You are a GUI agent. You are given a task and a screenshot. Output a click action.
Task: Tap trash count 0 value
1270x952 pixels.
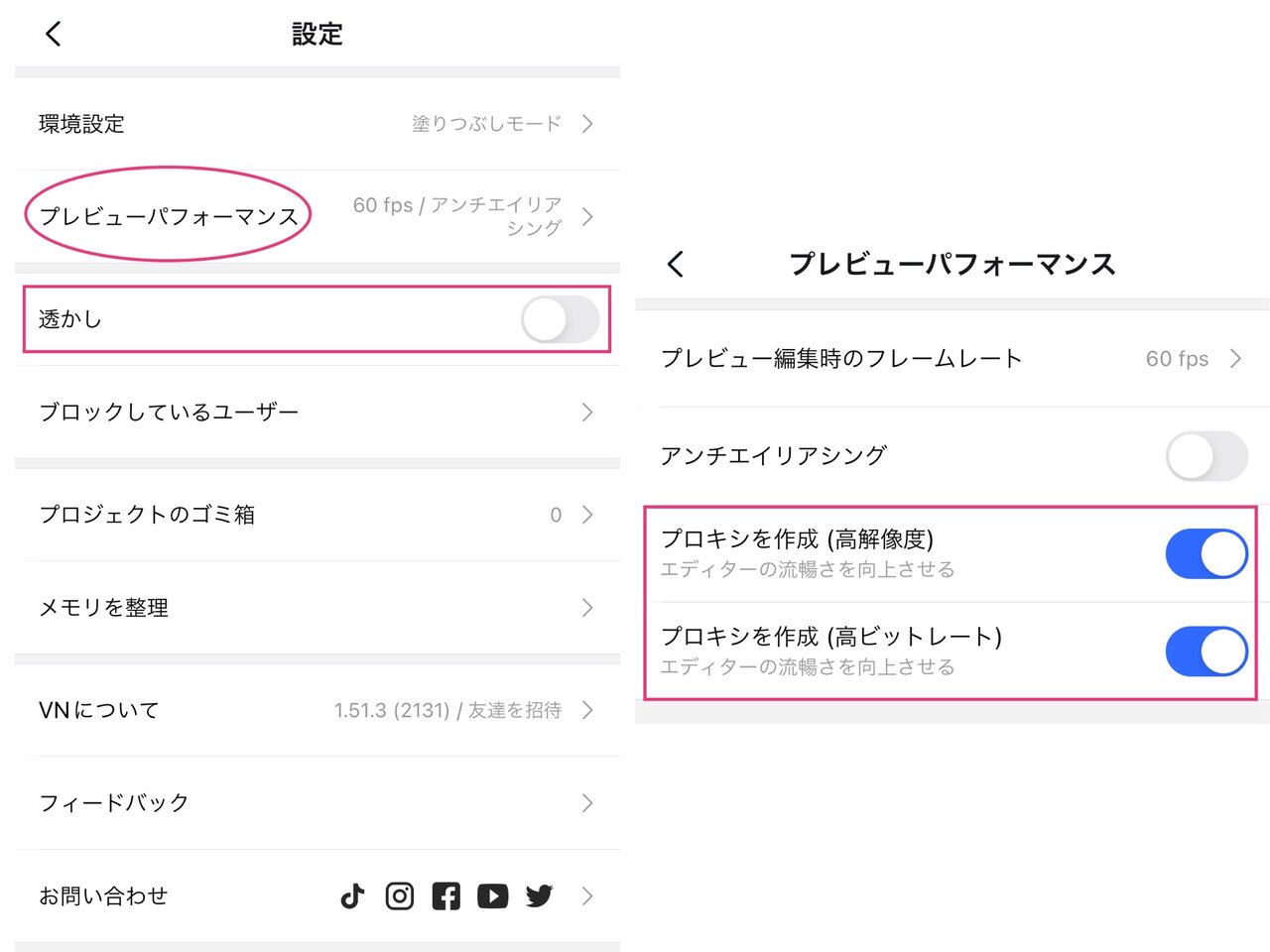[x=556, y=515]
